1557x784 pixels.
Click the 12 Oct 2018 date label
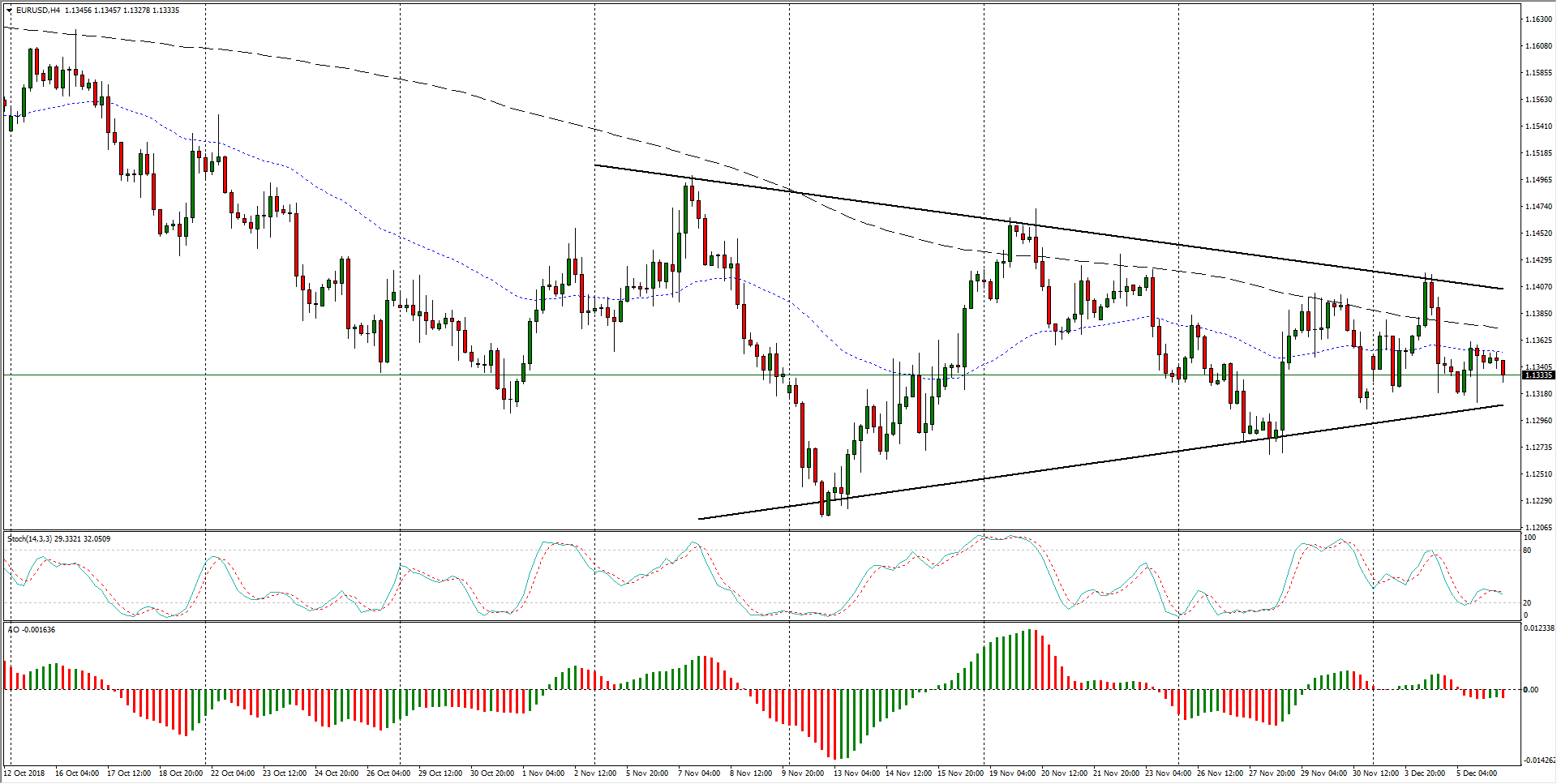coord(24,773)
